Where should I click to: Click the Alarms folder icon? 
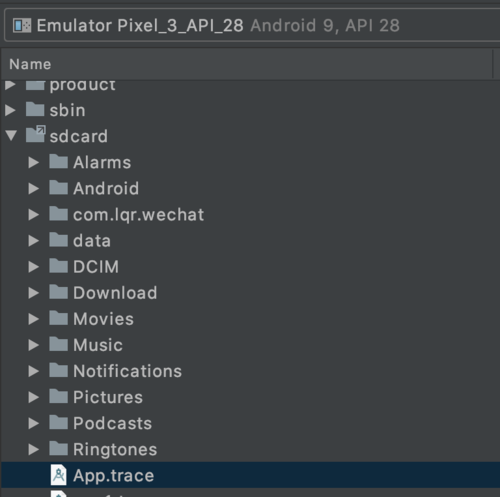(x=59, y=161)
